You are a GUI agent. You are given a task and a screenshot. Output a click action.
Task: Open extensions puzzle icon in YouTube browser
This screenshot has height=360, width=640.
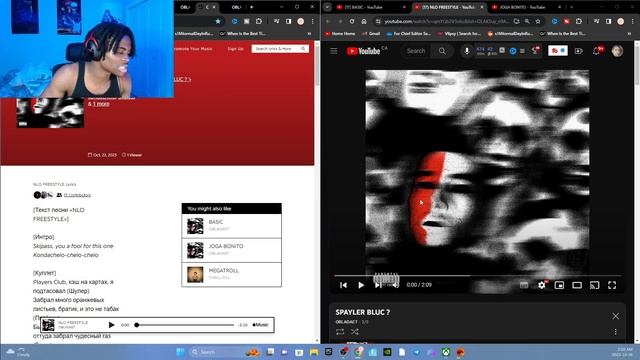click(579, 21)
